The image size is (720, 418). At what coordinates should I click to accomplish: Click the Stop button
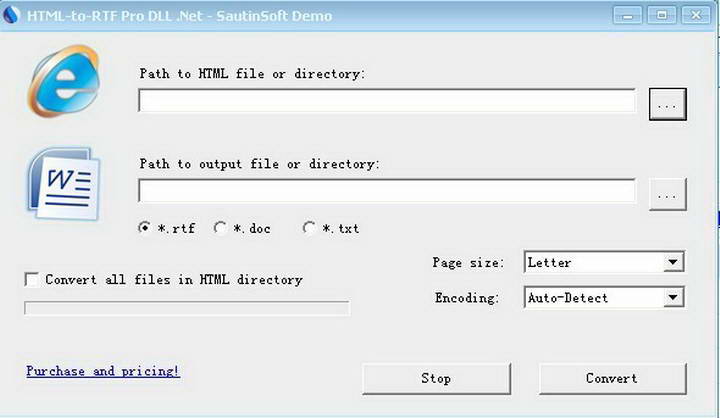(436, 378)
